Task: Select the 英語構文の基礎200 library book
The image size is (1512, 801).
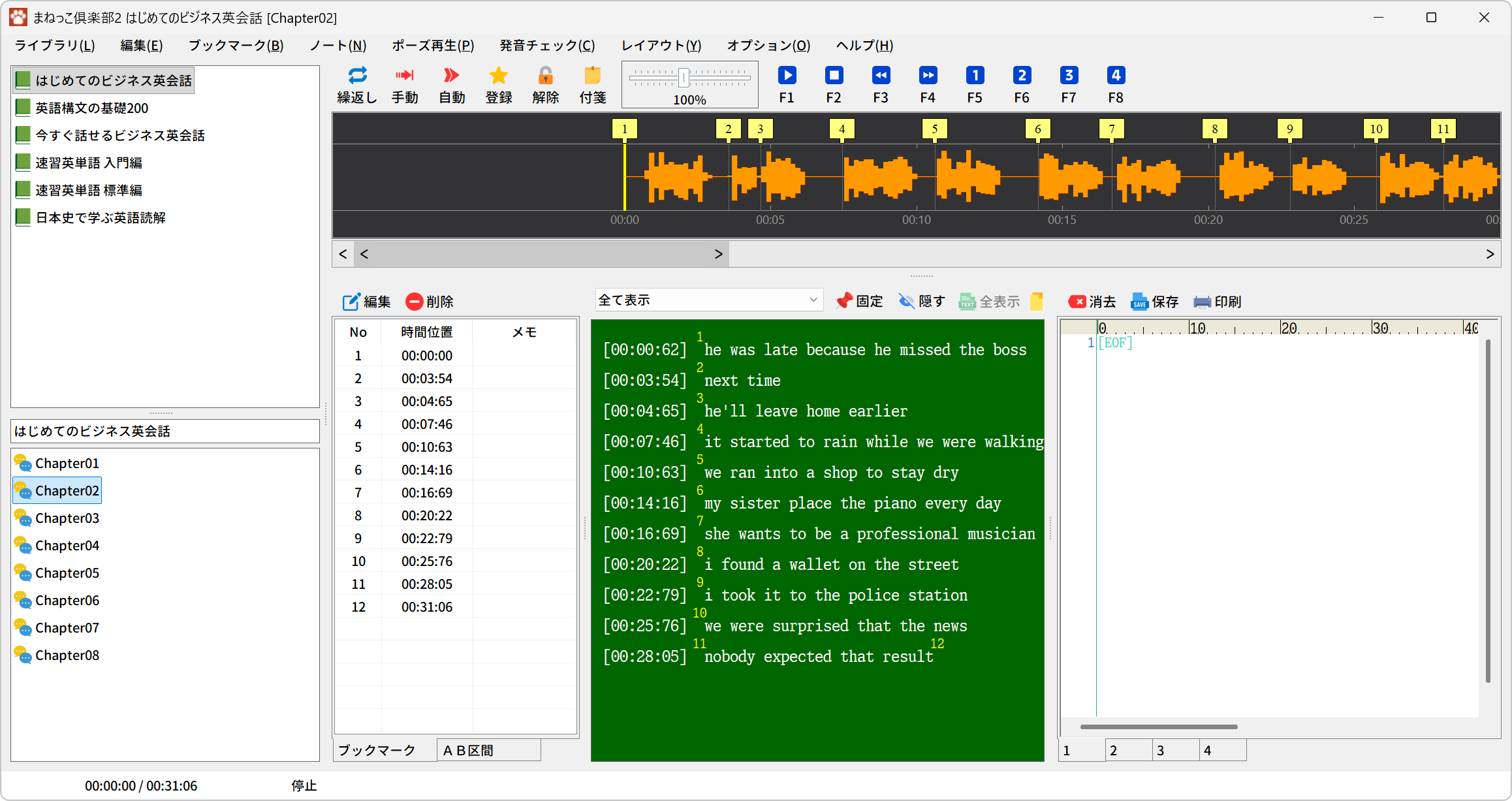Action: pyautogui.click(x=82, y=108)
